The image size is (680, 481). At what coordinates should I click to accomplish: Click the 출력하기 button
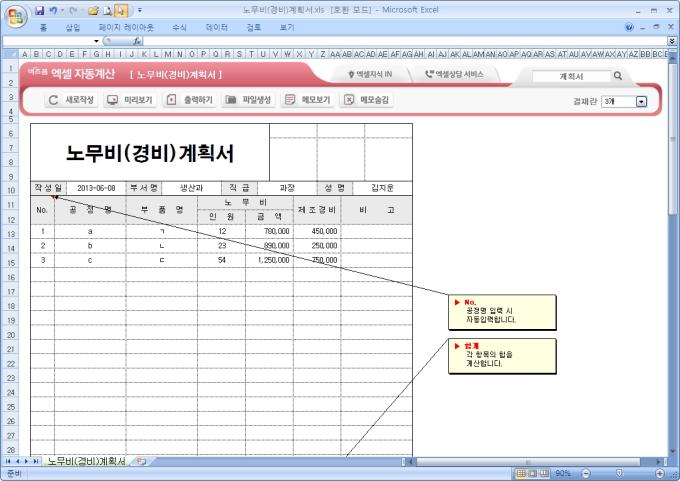[x=190, y=100]
